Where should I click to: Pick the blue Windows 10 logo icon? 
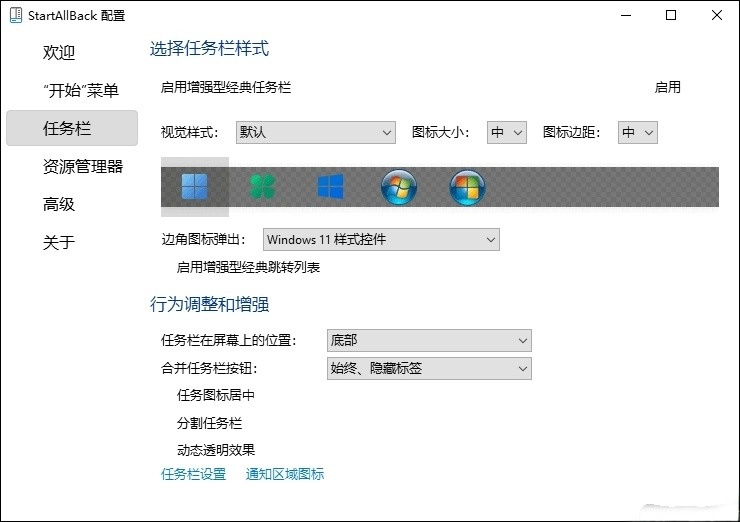point(330,187)
